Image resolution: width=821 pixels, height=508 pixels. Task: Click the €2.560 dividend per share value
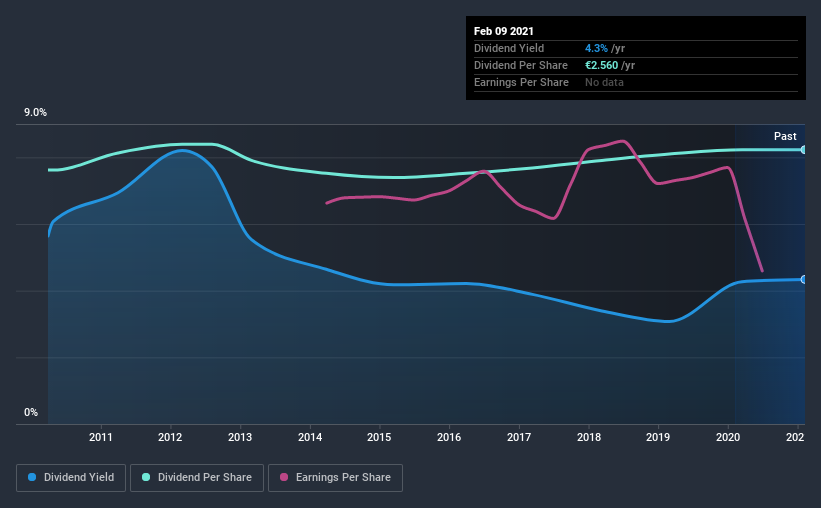point(602,65)
